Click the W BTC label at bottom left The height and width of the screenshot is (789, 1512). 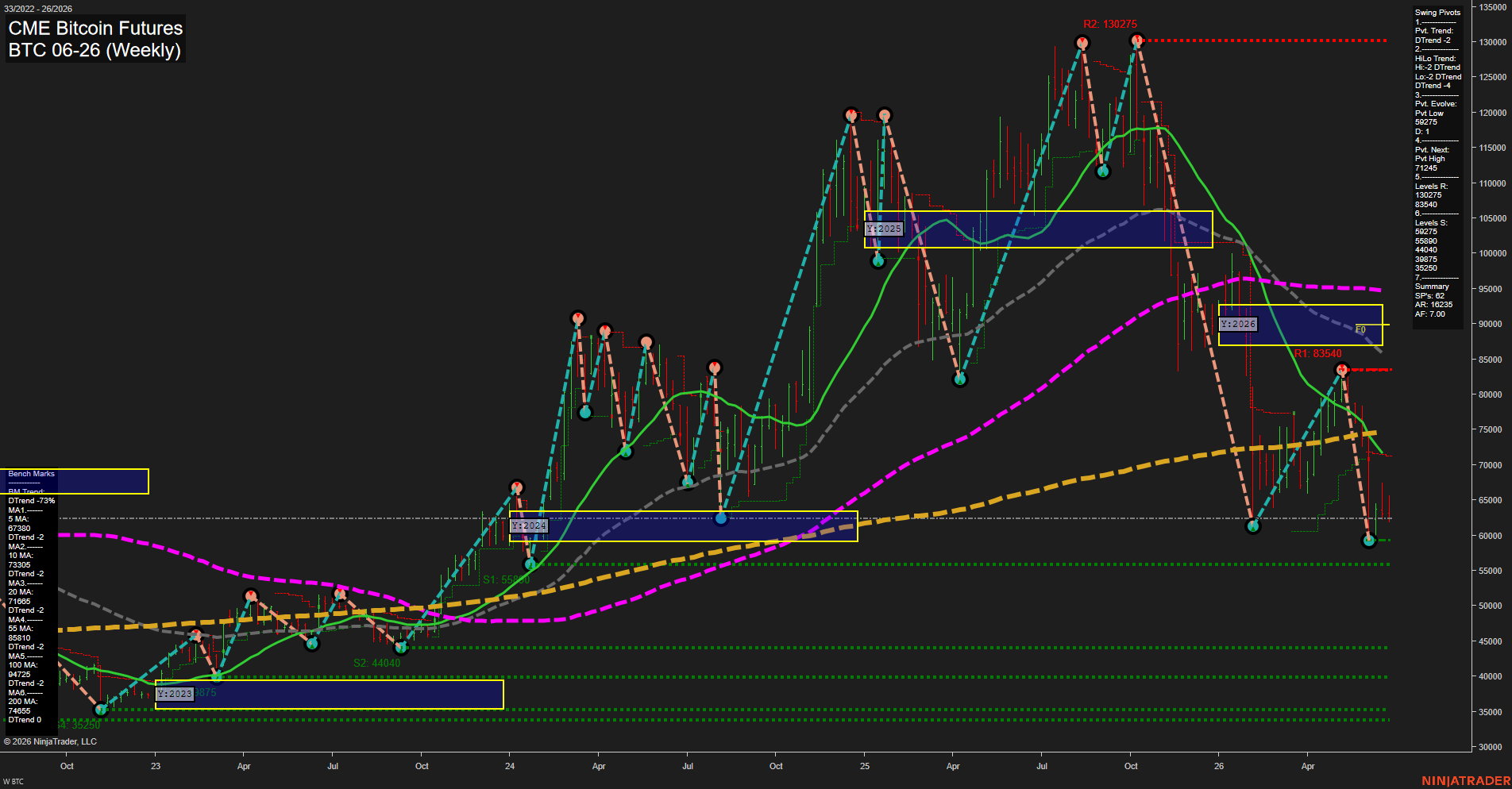[13, 782]
